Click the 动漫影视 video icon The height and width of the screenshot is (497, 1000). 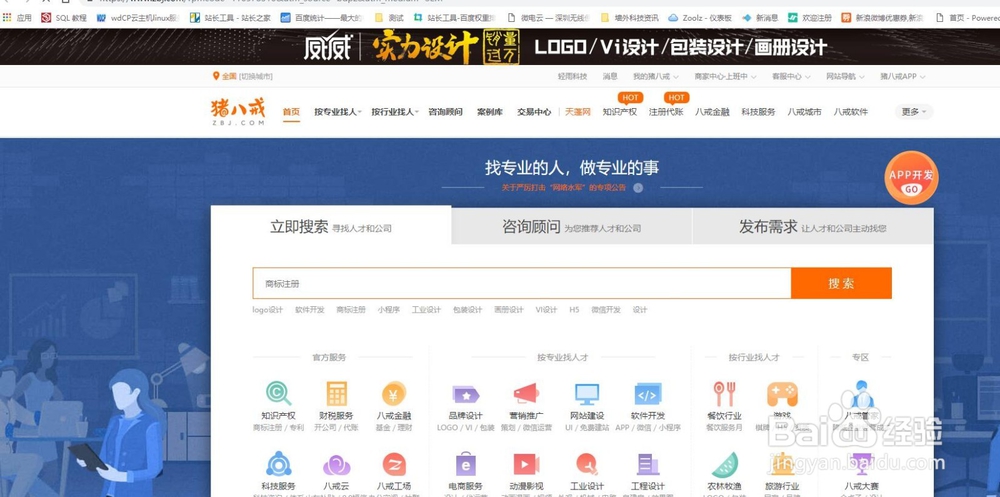point(526,464)
